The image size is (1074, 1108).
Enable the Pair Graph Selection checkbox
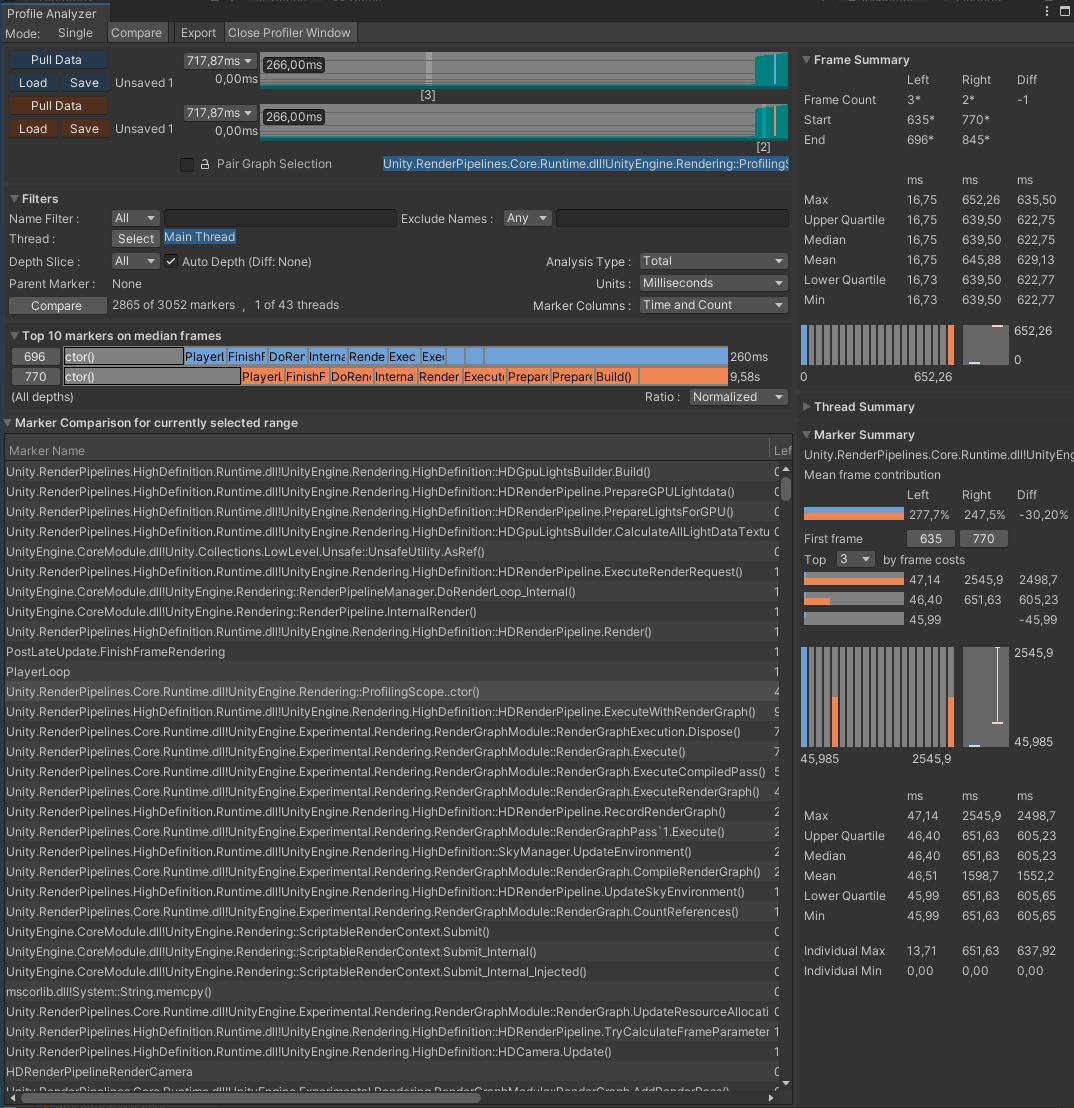pos(187,165)
